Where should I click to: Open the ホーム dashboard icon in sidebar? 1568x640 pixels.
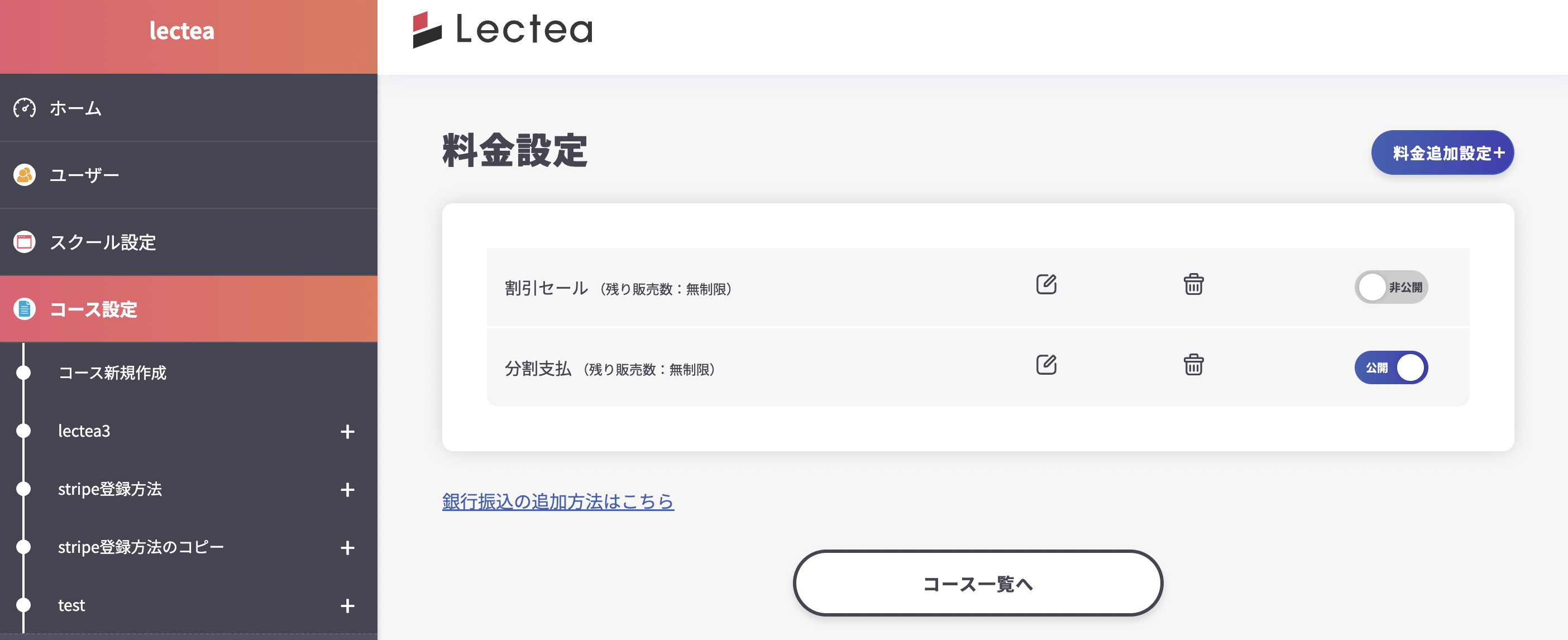coord(25,108)
